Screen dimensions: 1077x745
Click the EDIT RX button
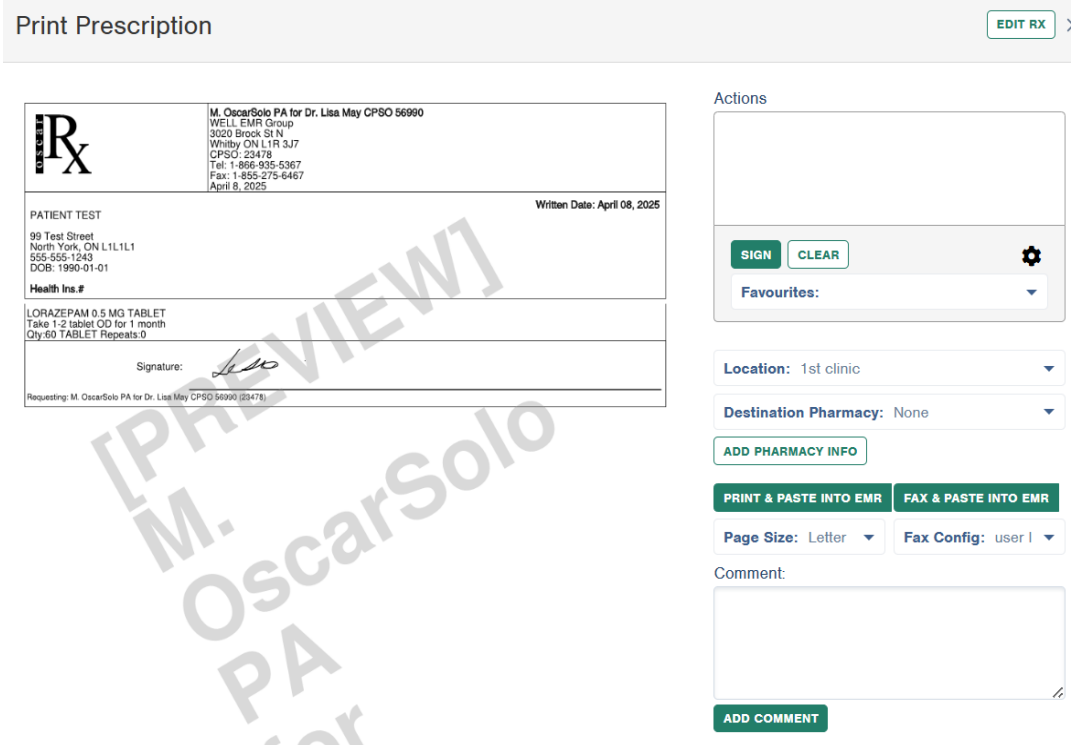pos(1020,25)
